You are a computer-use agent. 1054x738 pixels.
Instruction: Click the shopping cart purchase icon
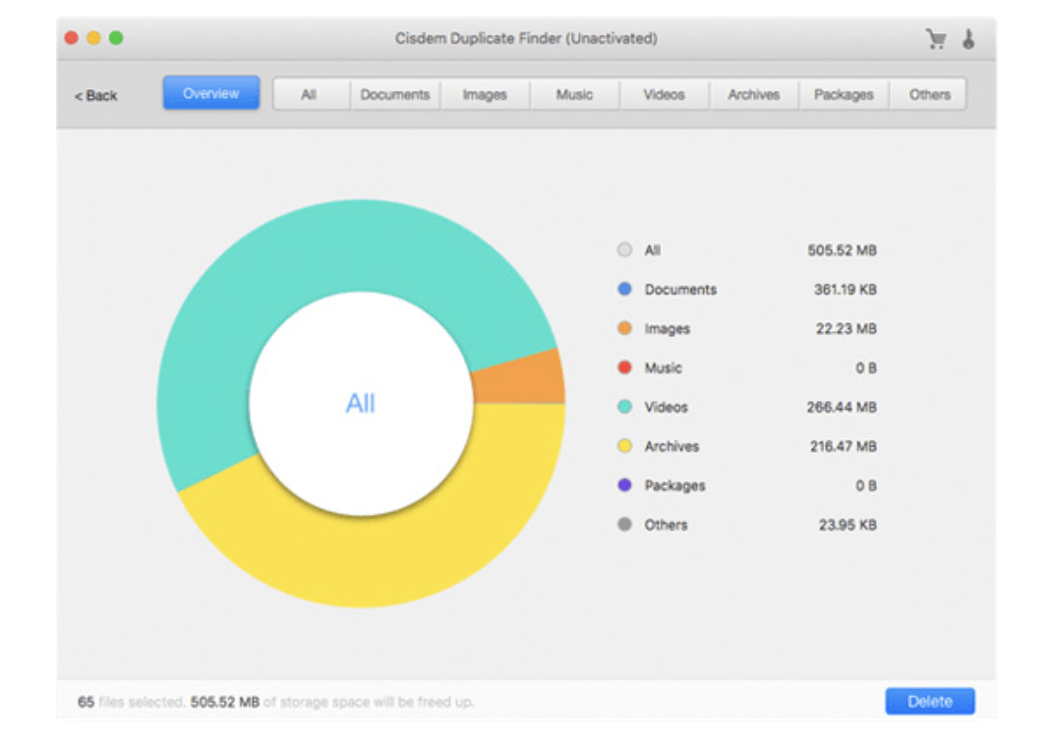point(936,39)
